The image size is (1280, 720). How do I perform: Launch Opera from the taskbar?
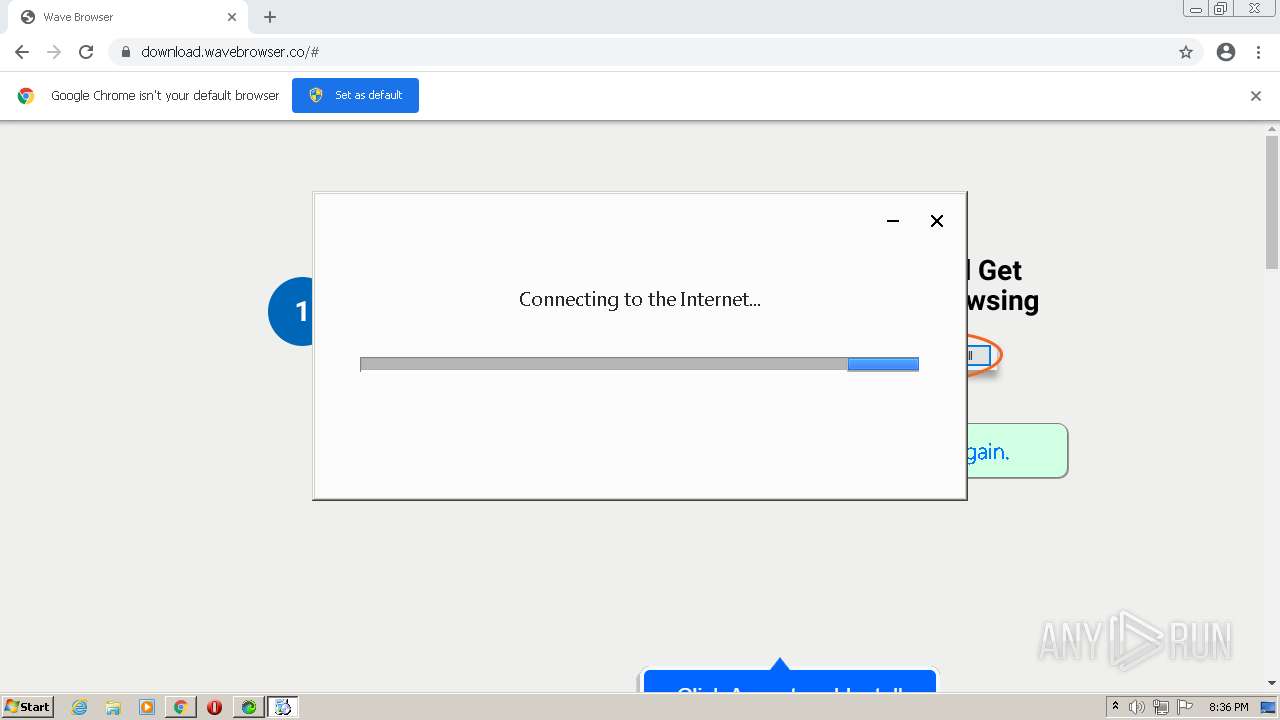point(214,707)
